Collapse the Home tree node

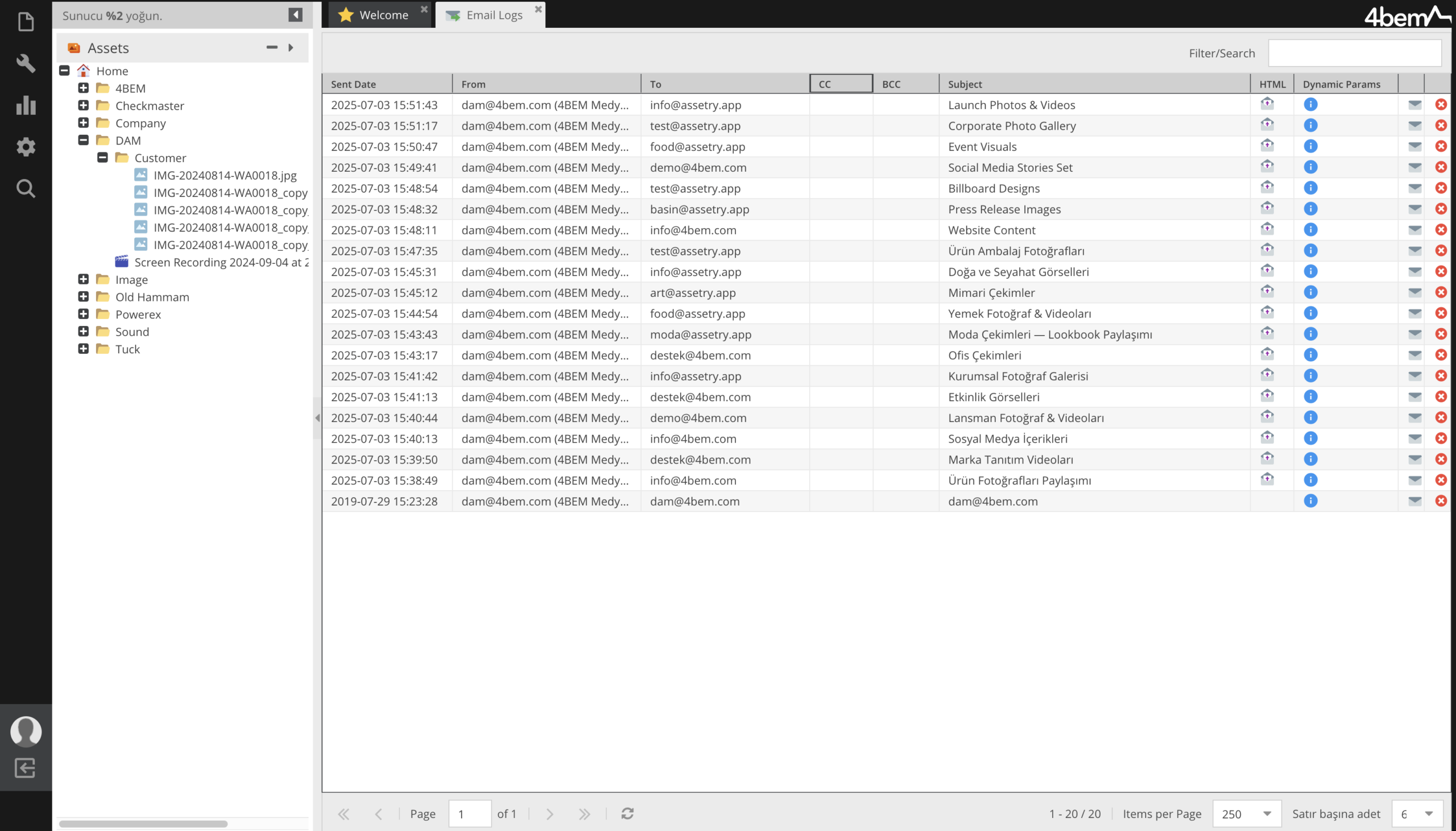click(x=64, y=70)
